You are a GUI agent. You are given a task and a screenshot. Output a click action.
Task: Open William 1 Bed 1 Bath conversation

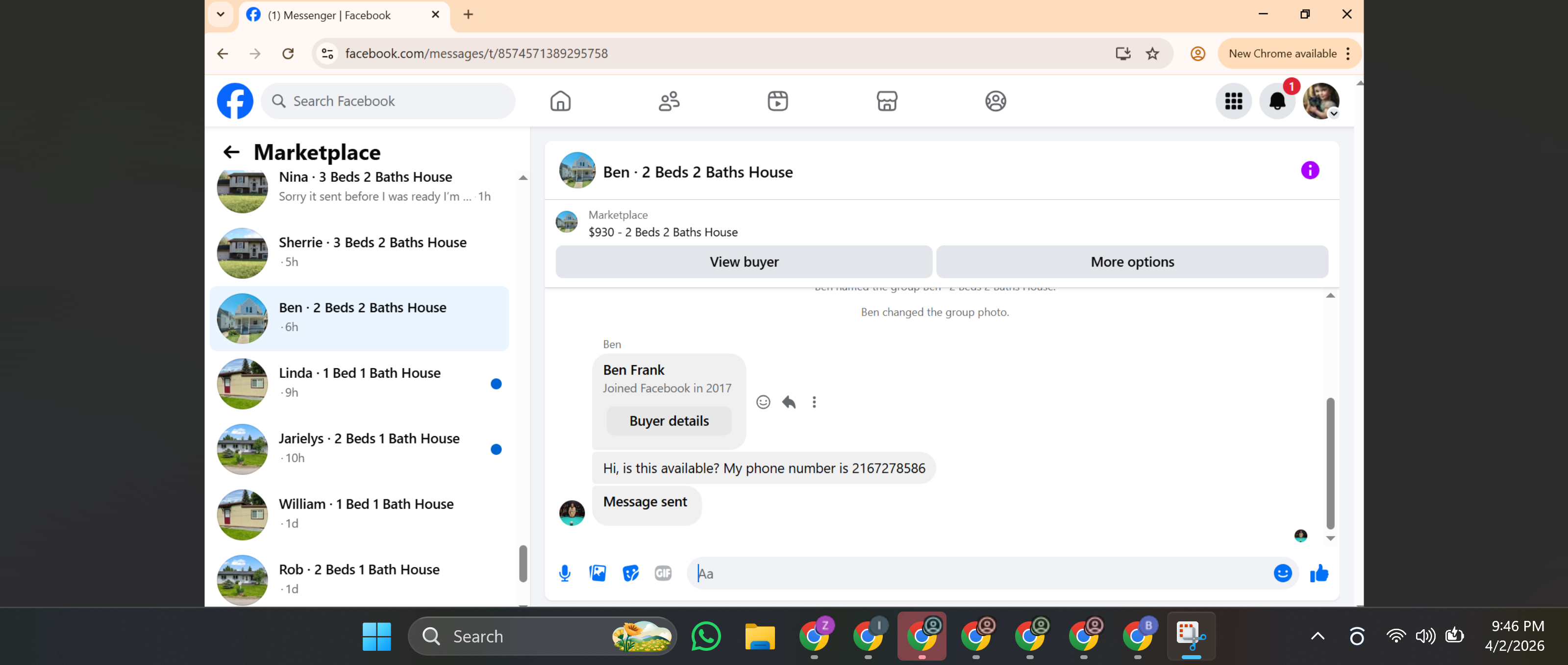pyautogui.click(x=359, y=514)
